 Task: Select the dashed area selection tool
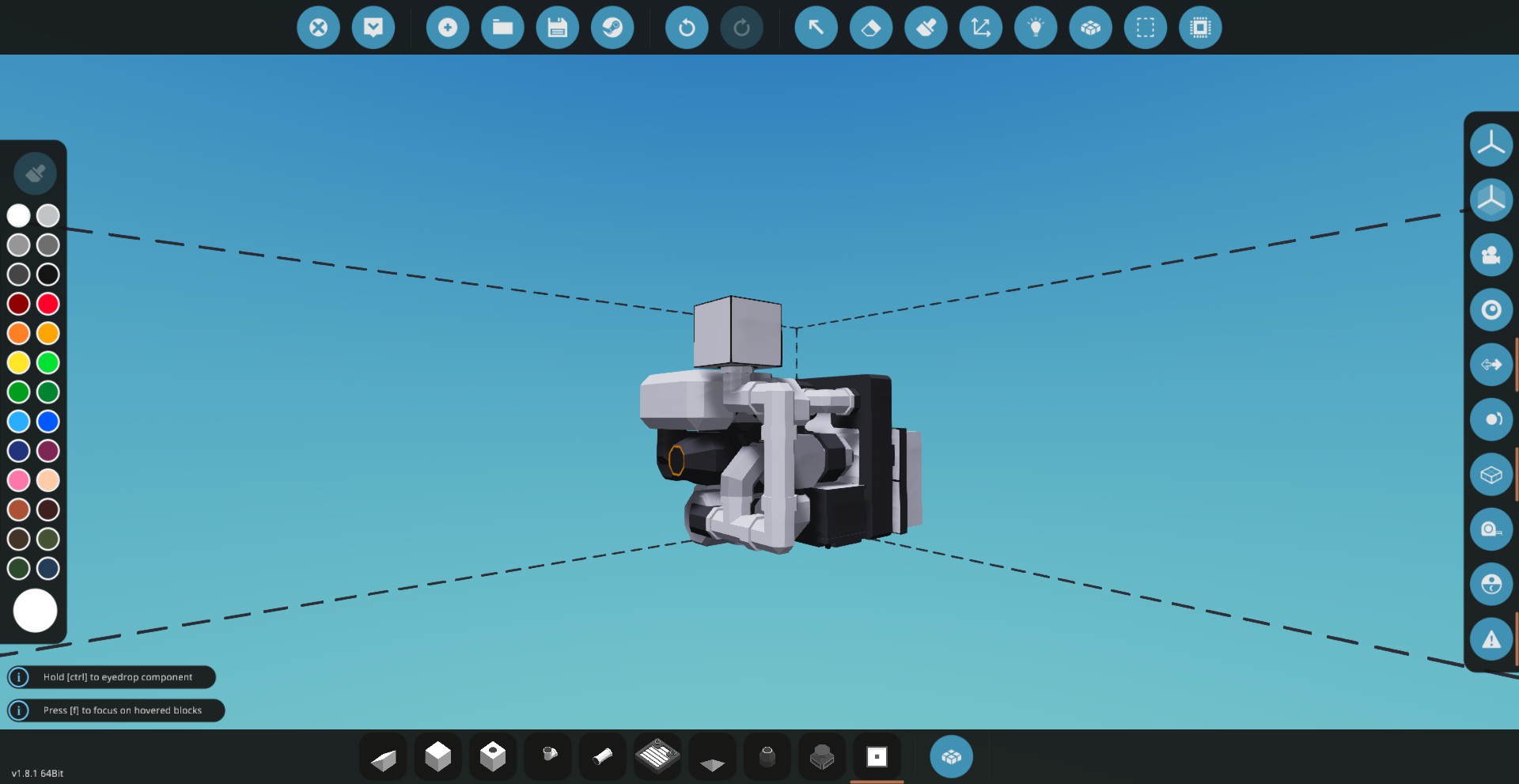click(x=1146, y=28)
